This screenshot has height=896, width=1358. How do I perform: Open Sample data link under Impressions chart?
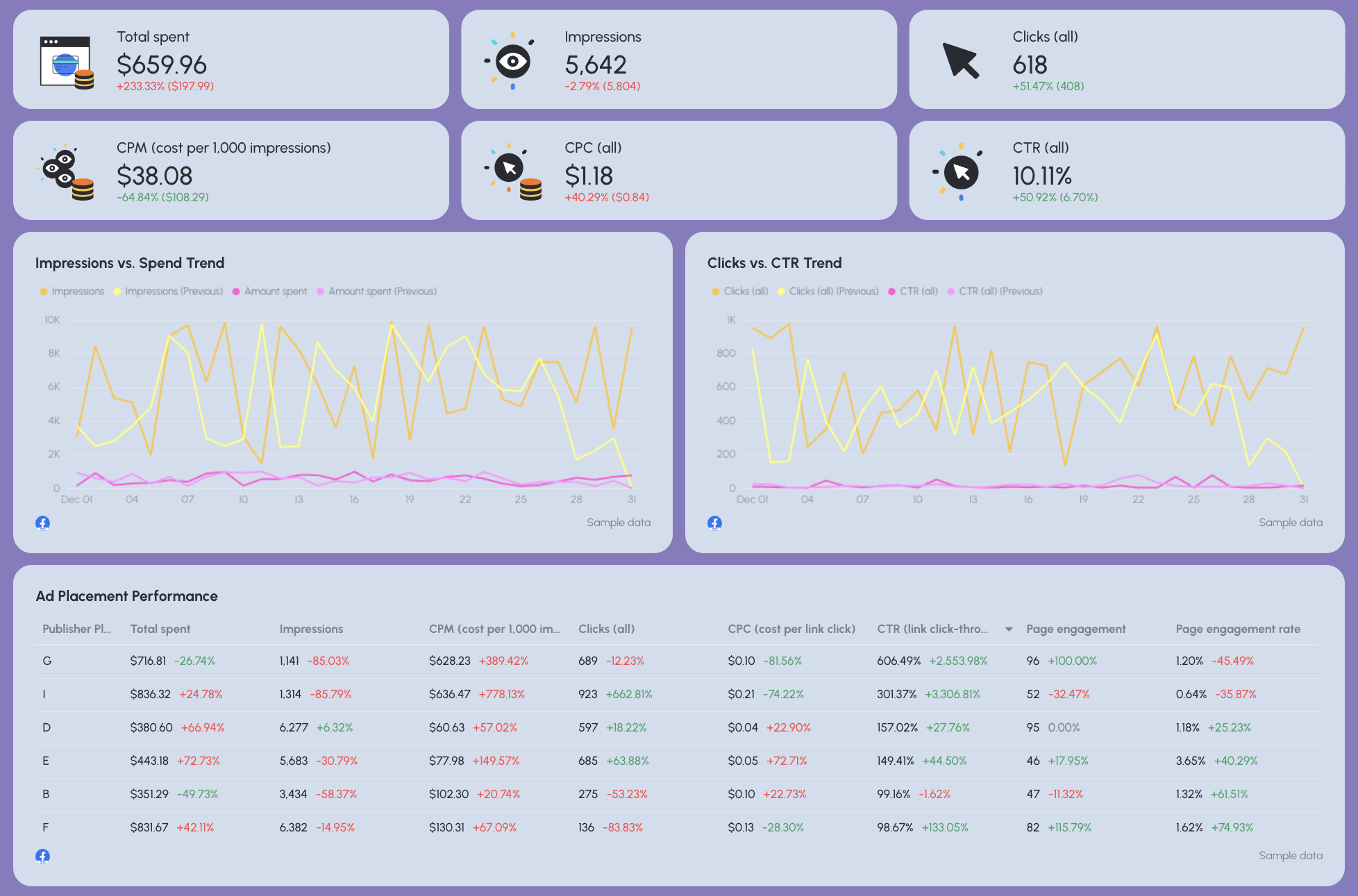[619, 523]
